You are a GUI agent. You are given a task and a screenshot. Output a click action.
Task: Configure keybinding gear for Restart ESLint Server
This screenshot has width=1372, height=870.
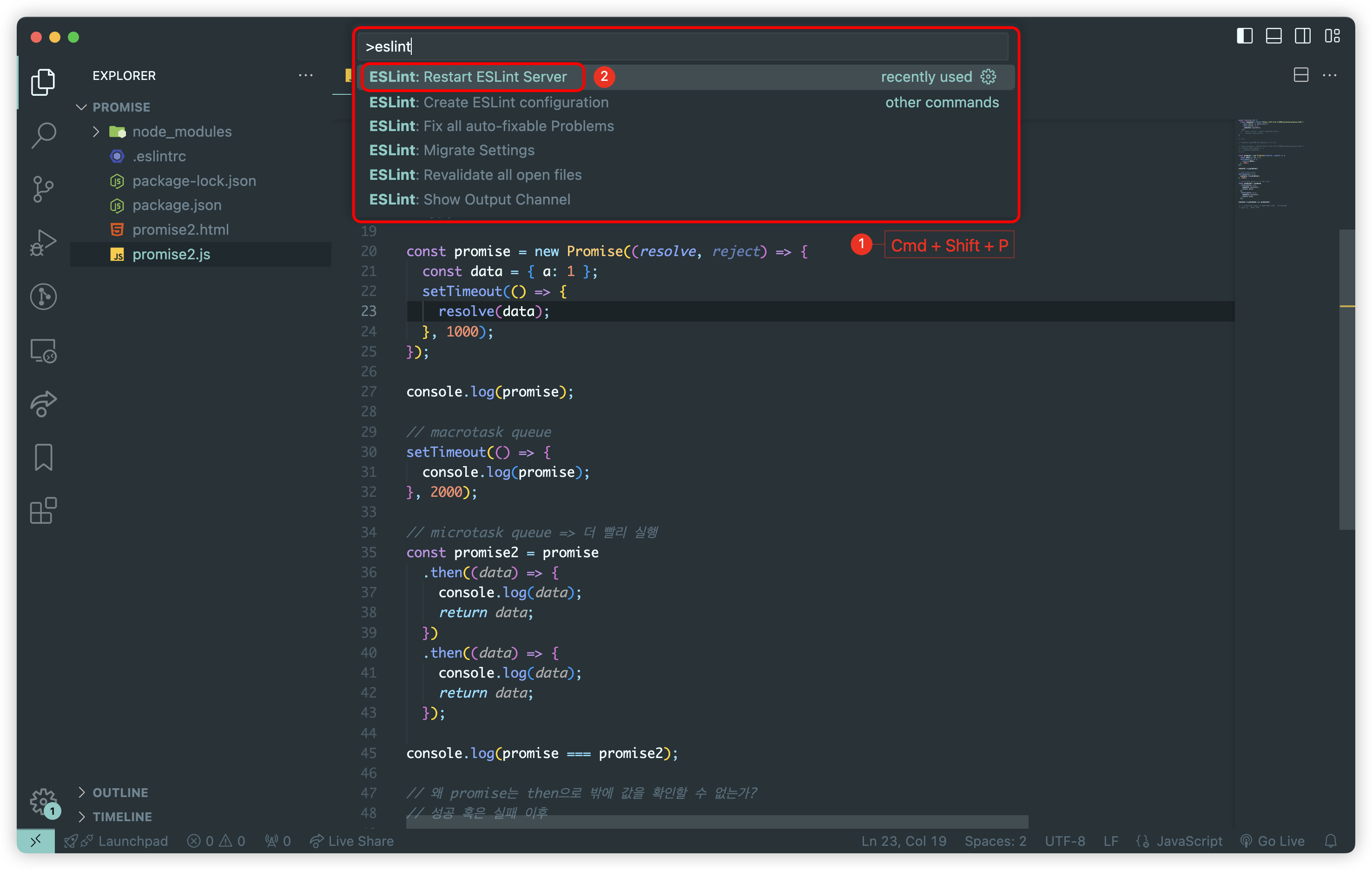click(989, 77)
